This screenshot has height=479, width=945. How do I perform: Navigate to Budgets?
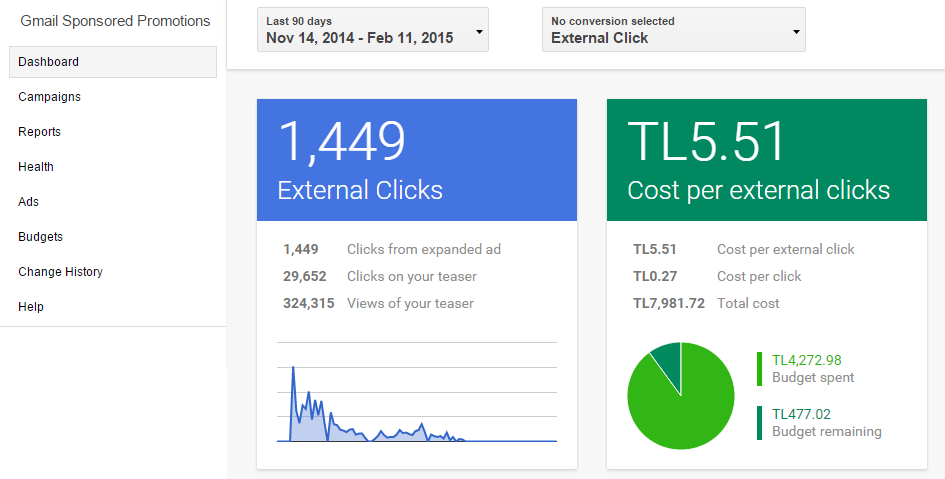(x=41, y=237)
